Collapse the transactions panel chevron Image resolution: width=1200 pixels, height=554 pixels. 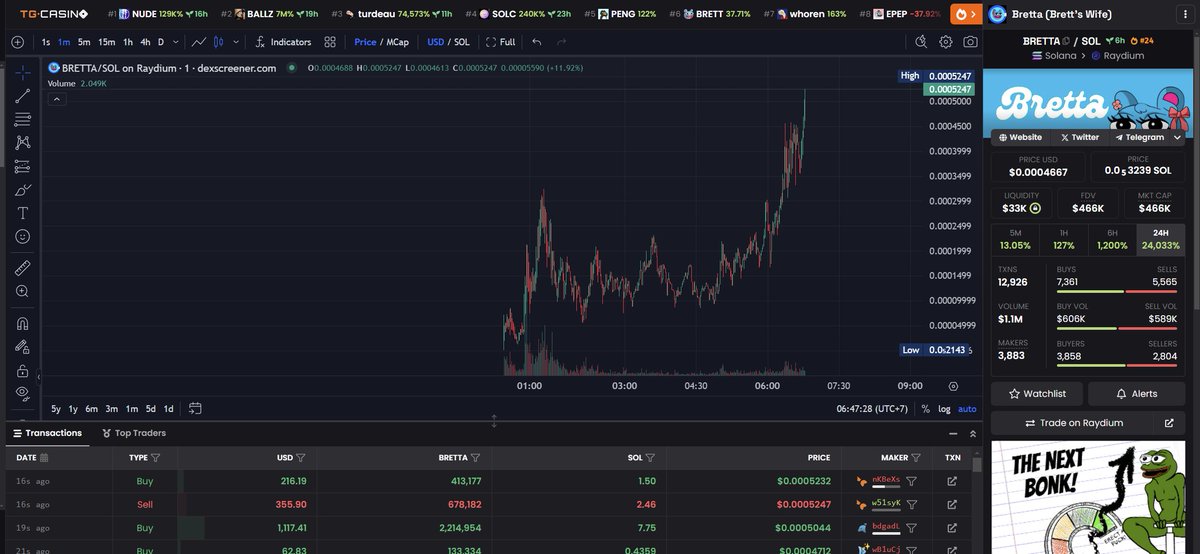[973, 433]
